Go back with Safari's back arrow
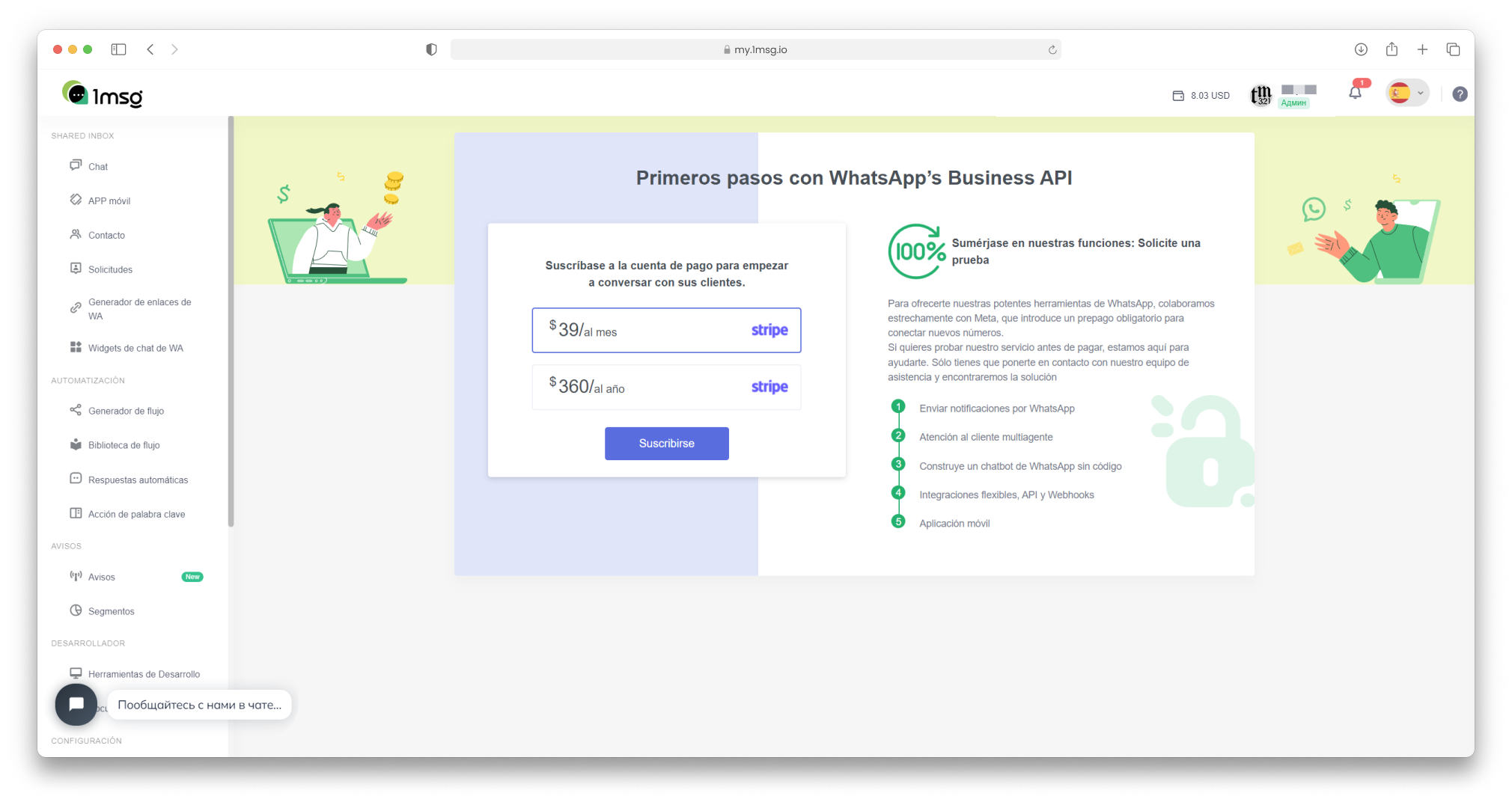Viewport: 1512px width, 802px height. [150, 49]
